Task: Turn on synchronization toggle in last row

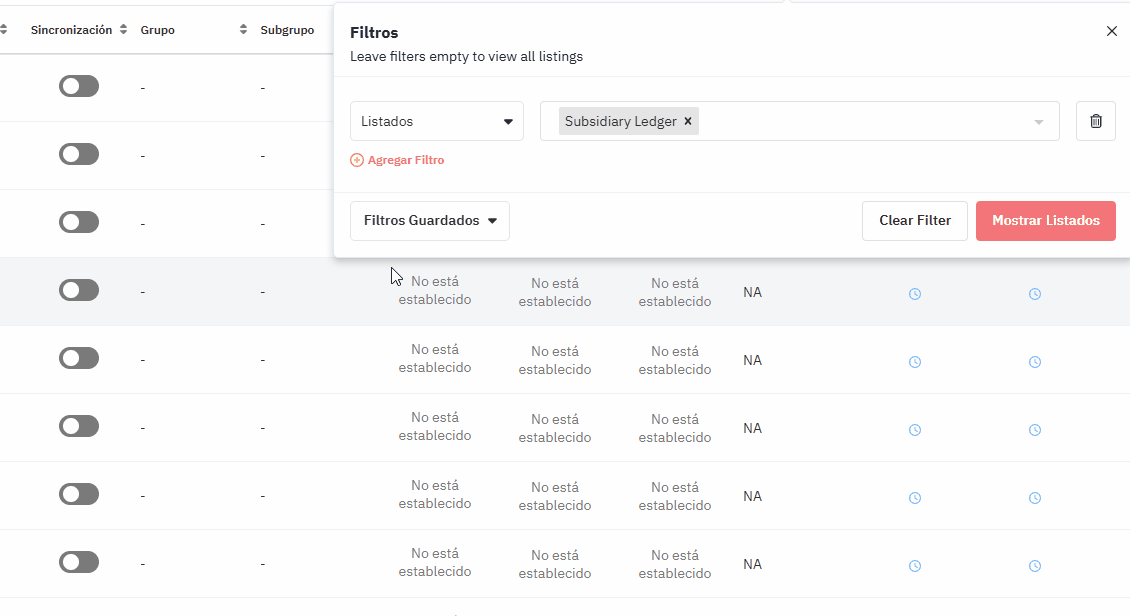Action: (x=79, y=562)
